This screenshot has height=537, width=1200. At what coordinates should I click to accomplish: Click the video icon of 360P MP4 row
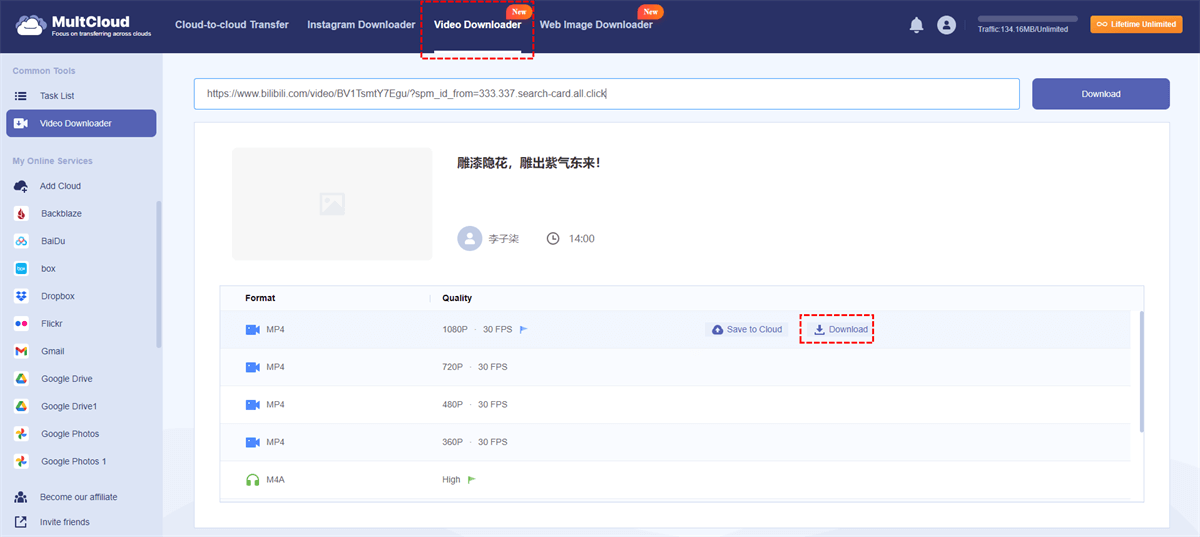pyautogui.click(x=252, y=442)
